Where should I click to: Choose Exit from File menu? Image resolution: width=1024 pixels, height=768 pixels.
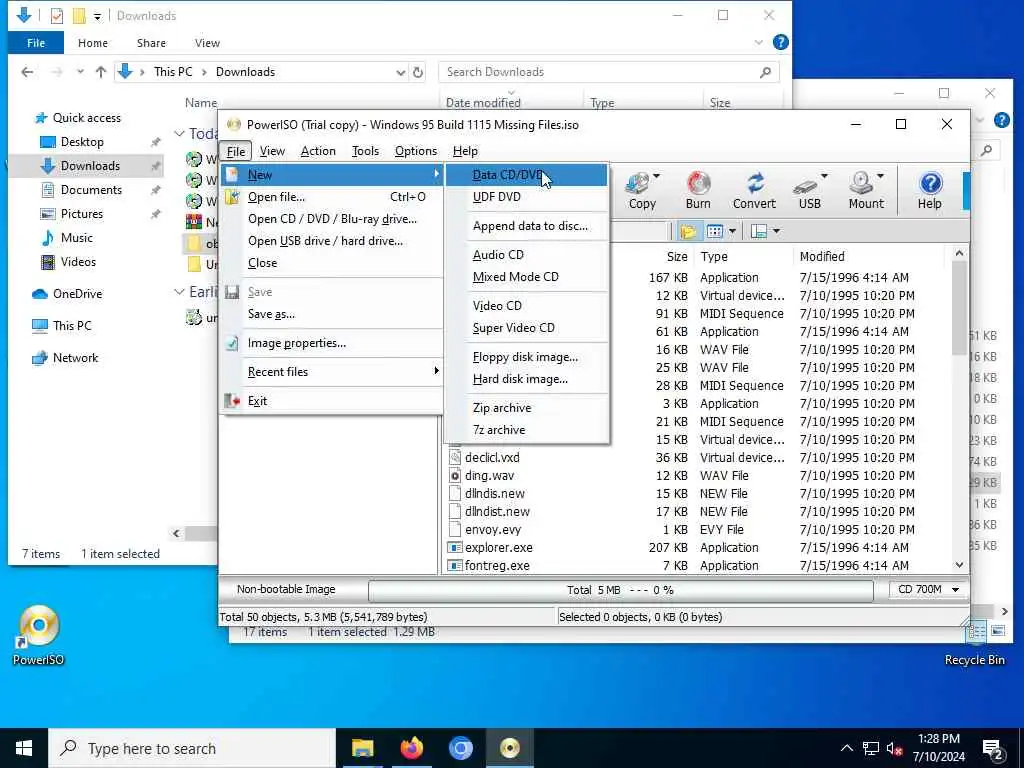click(x=332, y=401)
